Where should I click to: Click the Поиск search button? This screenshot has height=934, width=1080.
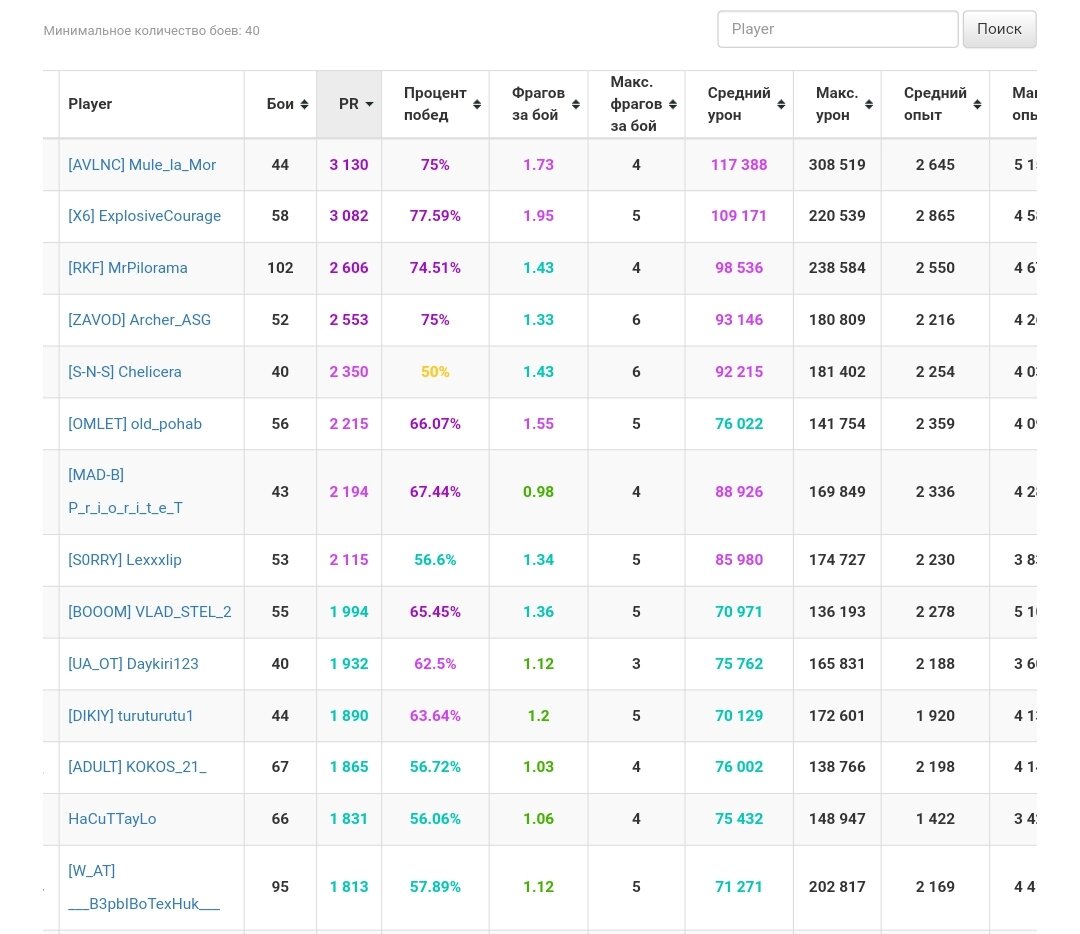[999, 29]
